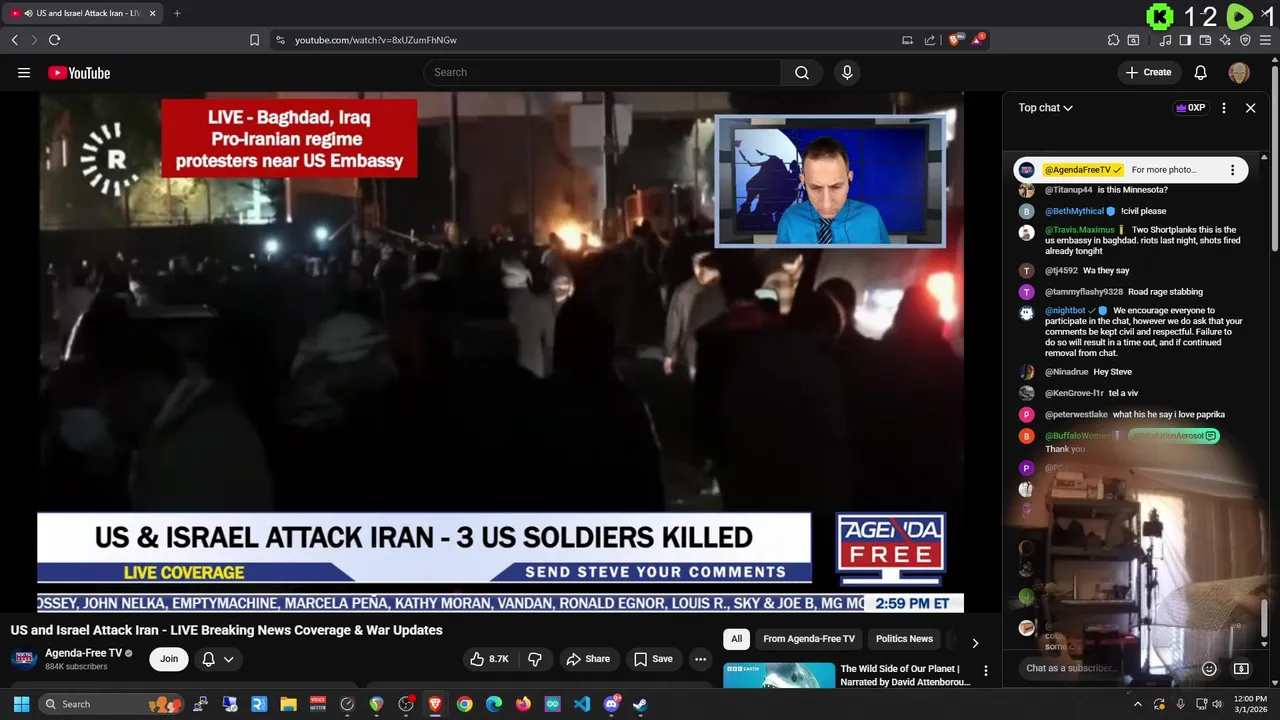
Task: Start voice search with the microphone
Action: click(847, 72)
